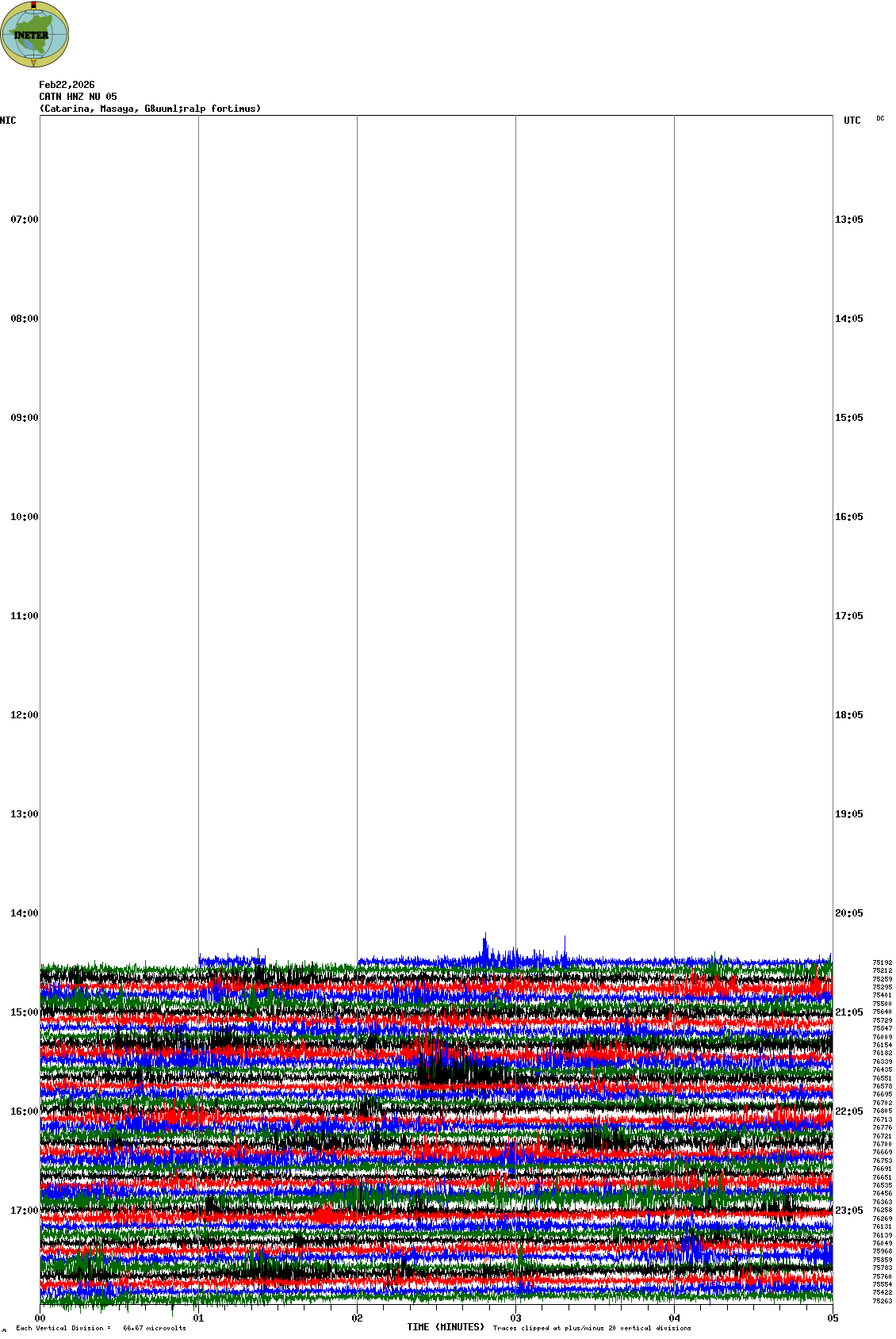Click the 16:05 UTC time marker

coord(848,517)
